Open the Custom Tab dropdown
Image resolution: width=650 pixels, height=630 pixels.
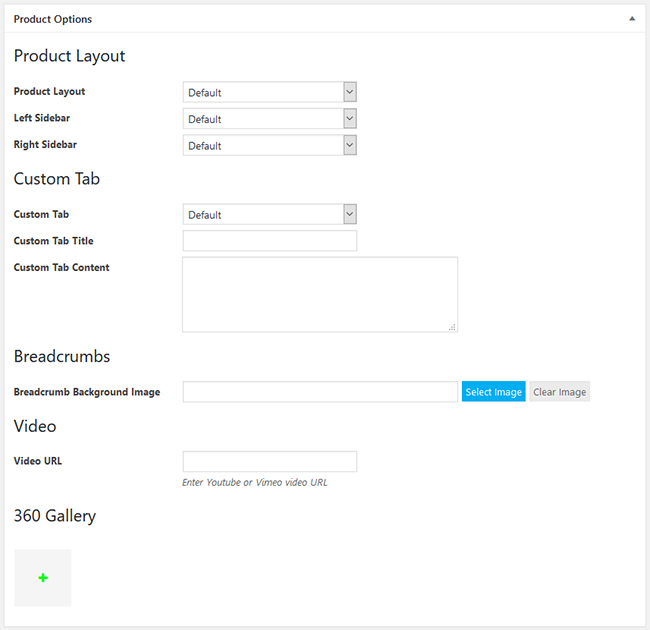tap(269, 215)
